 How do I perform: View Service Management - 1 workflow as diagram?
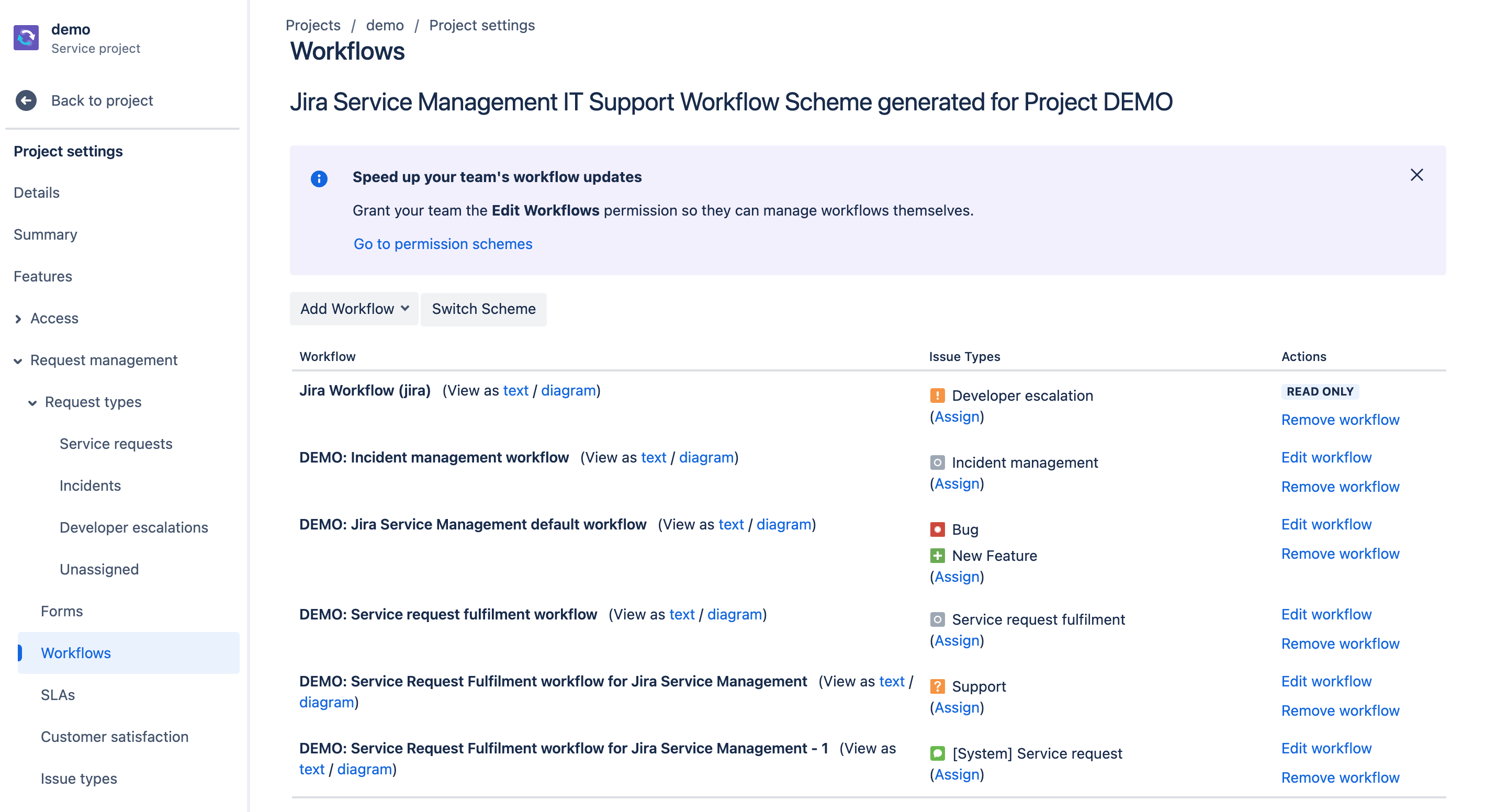point(364,769)
